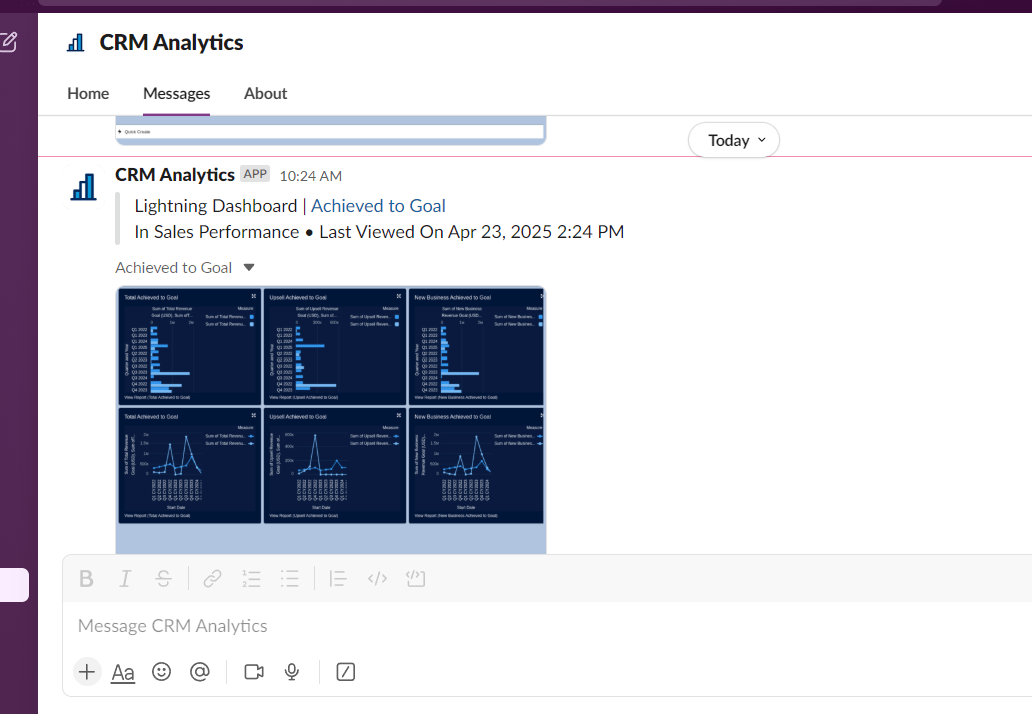Click the insert link icon
This screenshot has height=714, width=1032.
(x=212, y=578)
